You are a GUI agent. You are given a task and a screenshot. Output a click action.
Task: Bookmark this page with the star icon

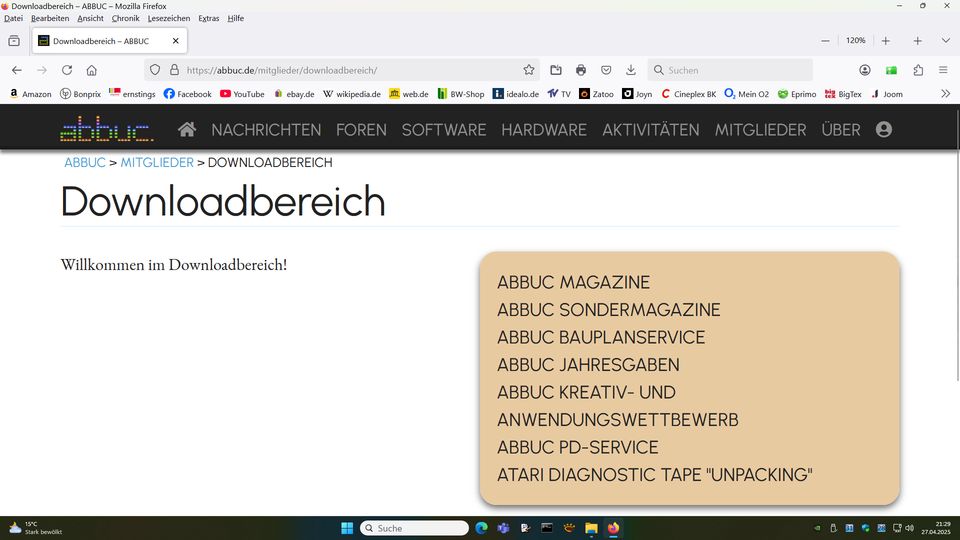point(529,70)
